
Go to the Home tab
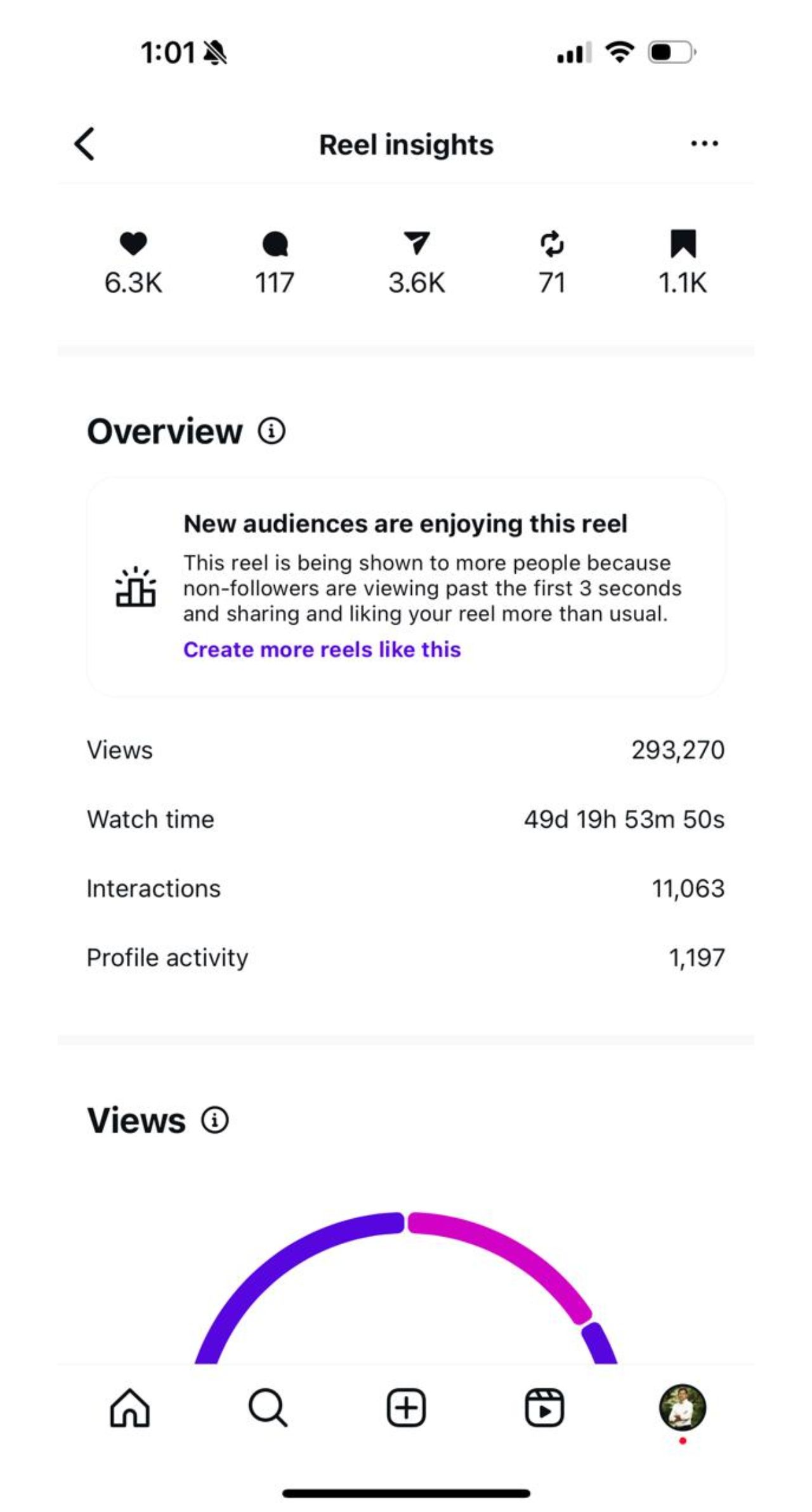[x=130, y=1408]
